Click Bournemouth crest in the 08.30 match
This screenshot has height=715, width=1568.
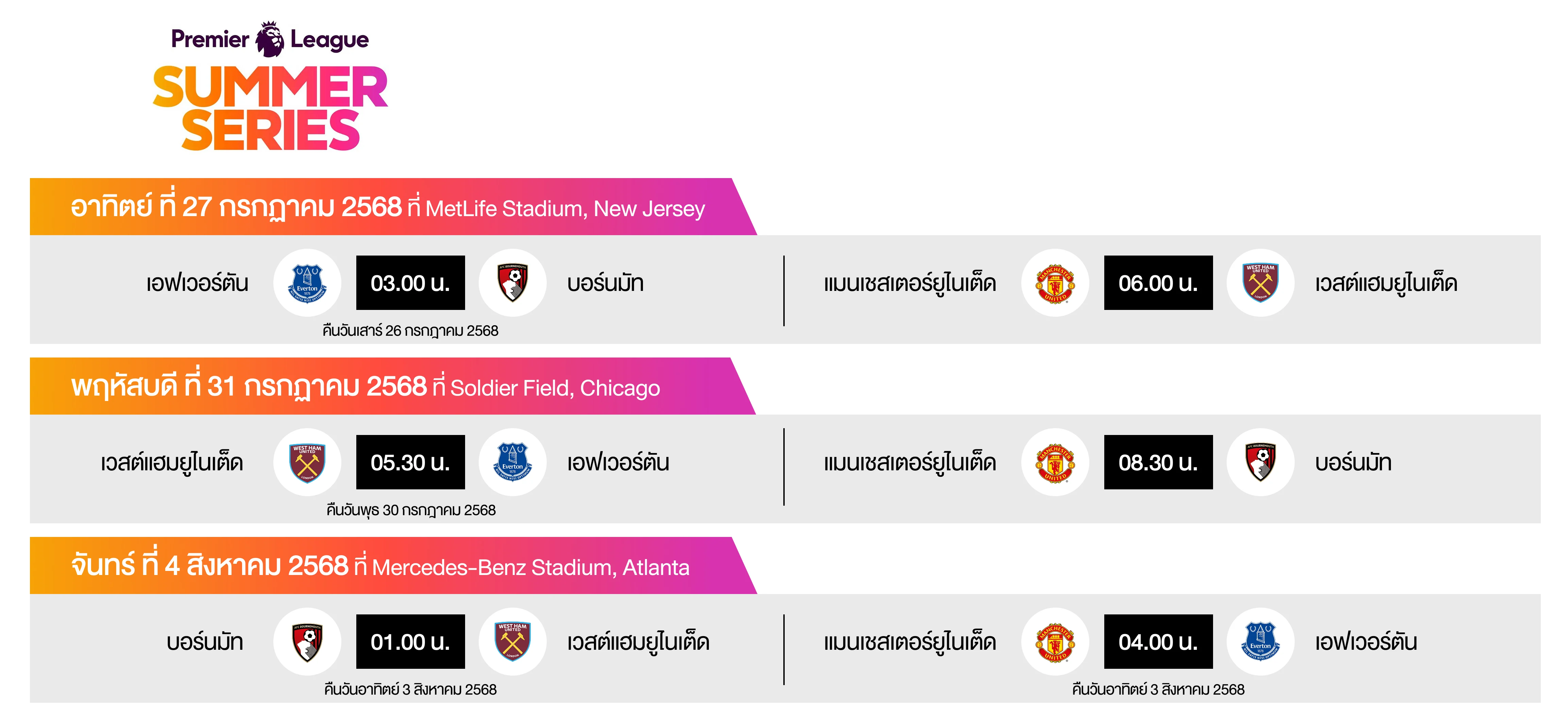pos(1260,463)
